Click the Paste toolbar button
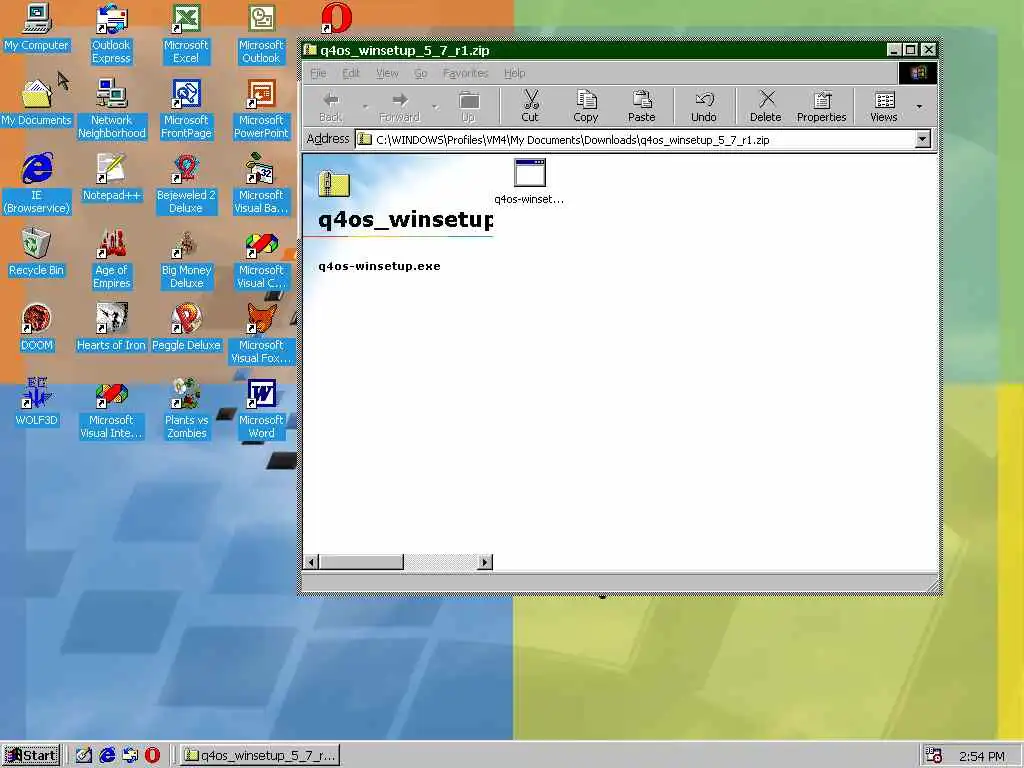Viewport: 1024px width, 768px height. 641,106
